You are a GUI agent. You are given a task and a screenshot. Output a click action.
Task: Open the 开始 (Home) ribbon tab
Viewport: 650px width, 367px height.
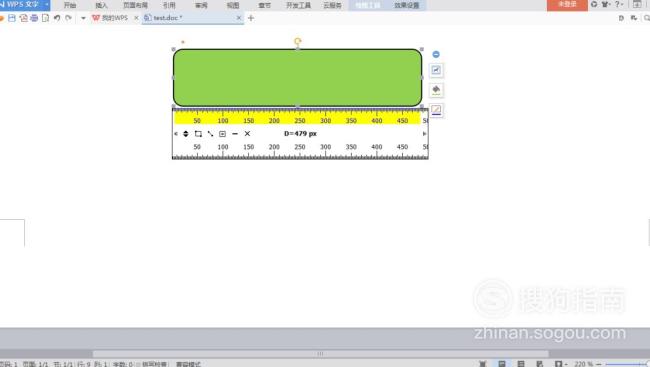coord(70,5)
